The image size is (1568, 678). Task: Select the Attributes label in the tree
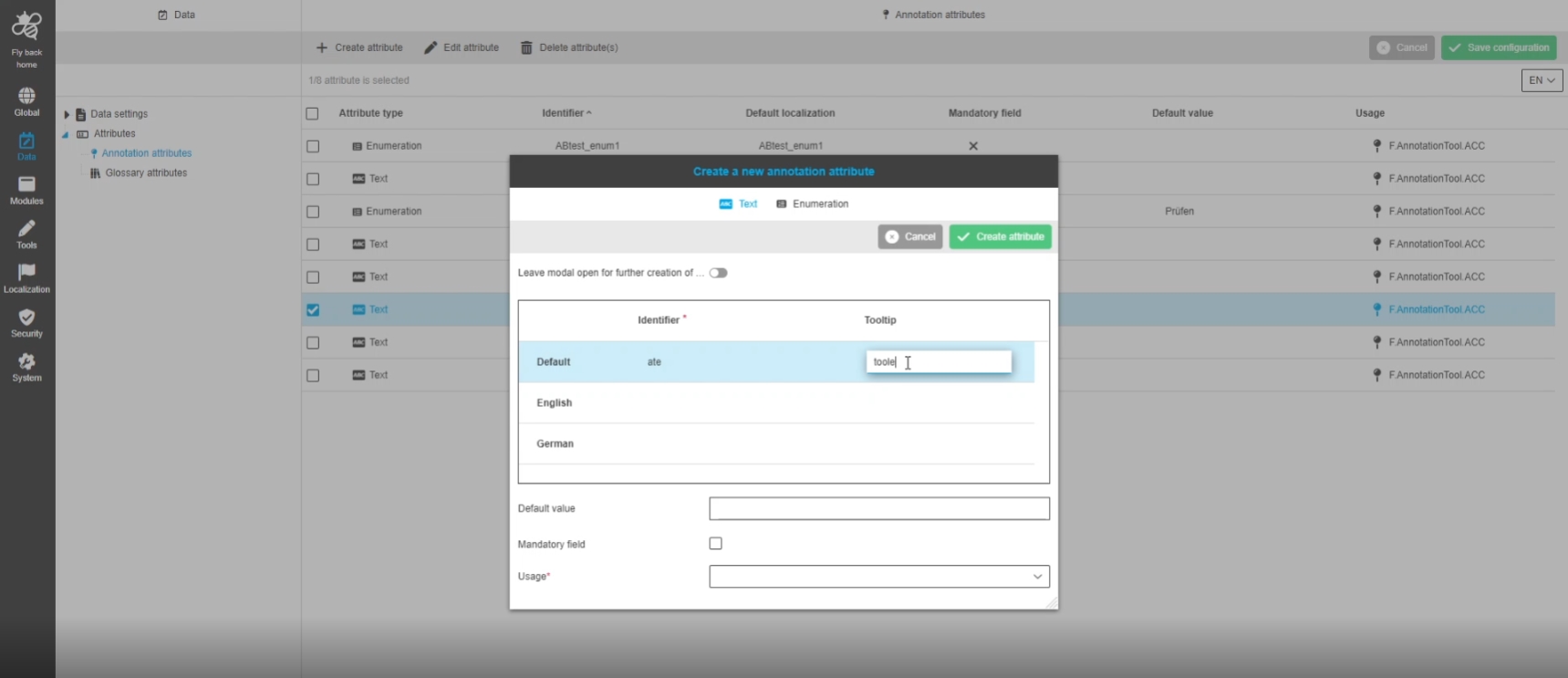(x=115, y=134)
